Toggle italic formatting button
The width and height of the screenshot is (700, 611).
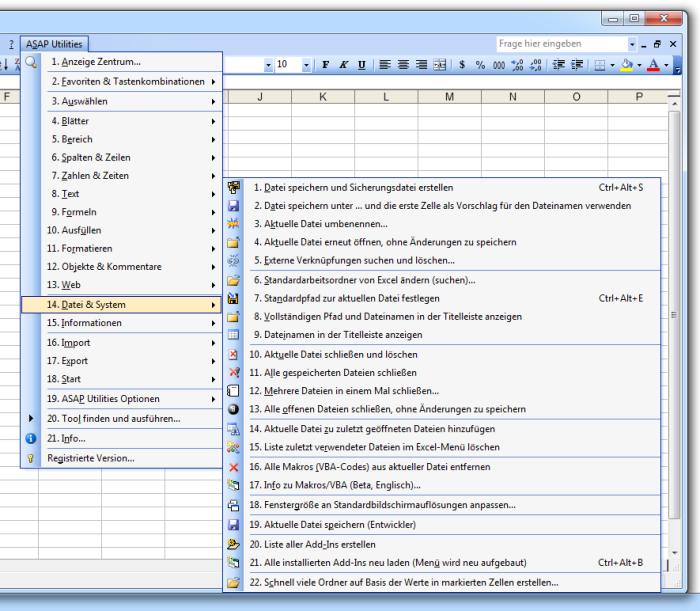pos(343,65)
